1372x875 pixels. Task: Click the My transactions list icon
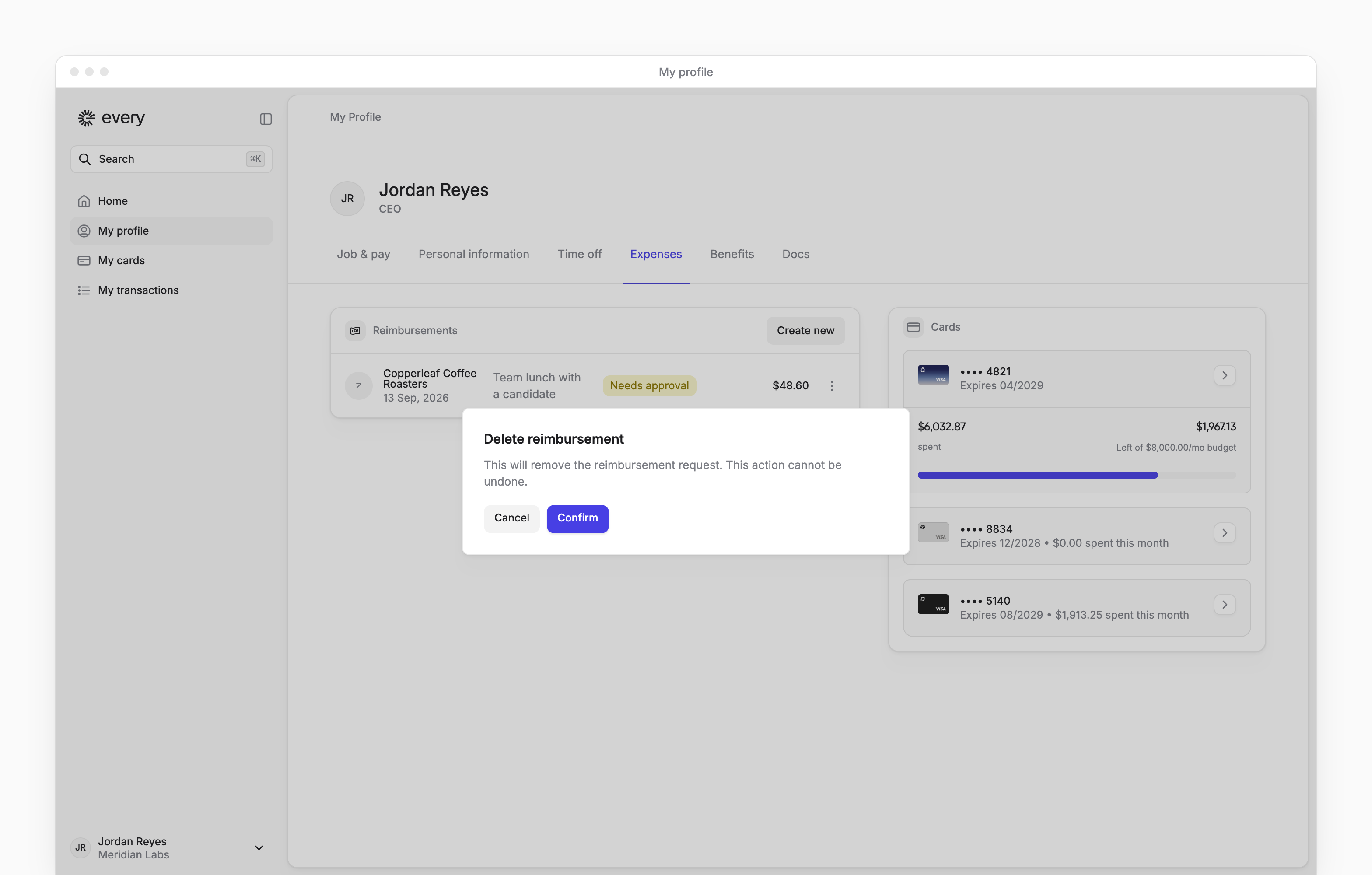point(84,290)
